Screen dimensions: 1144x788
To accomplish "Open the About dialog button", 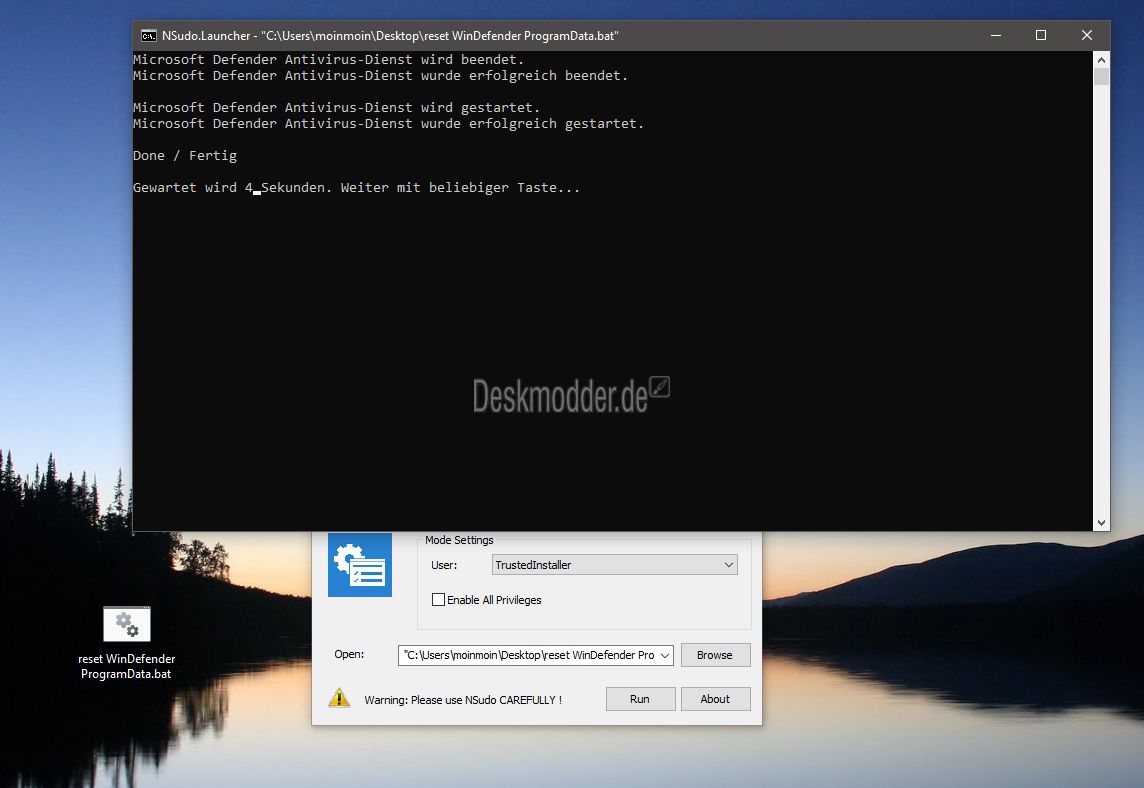I will 715,699.
